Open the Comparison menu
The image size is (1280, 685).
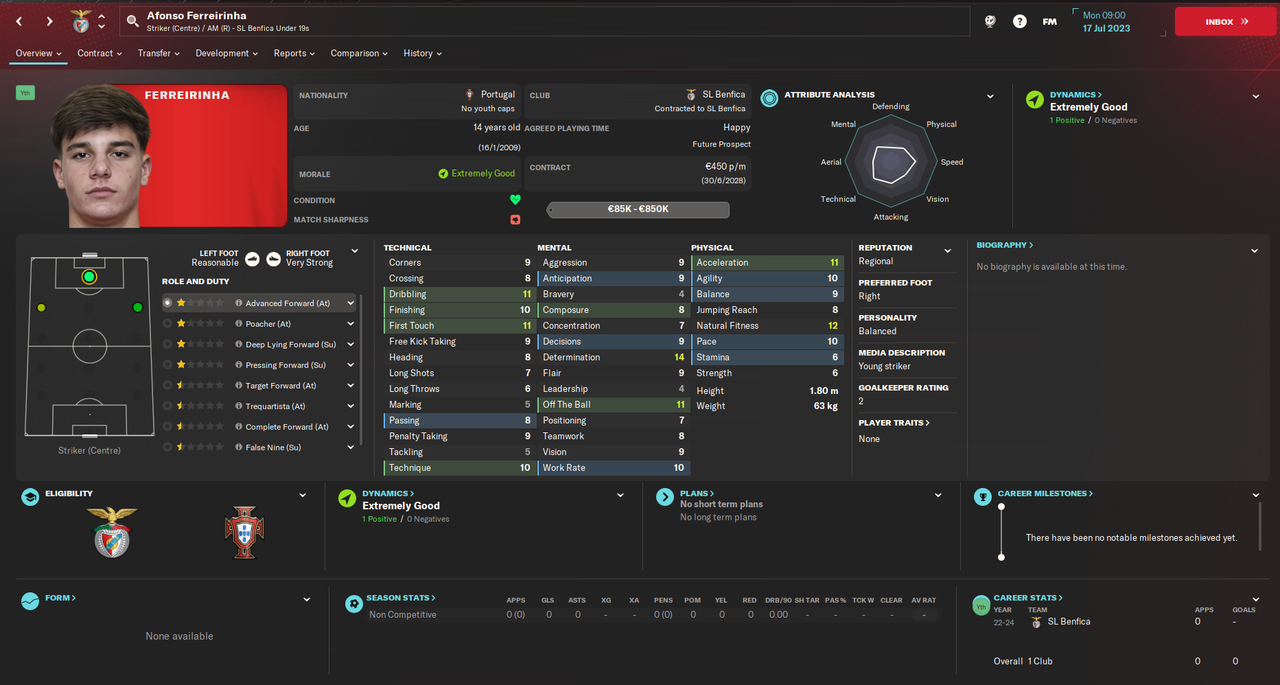[x=360, y=53]
